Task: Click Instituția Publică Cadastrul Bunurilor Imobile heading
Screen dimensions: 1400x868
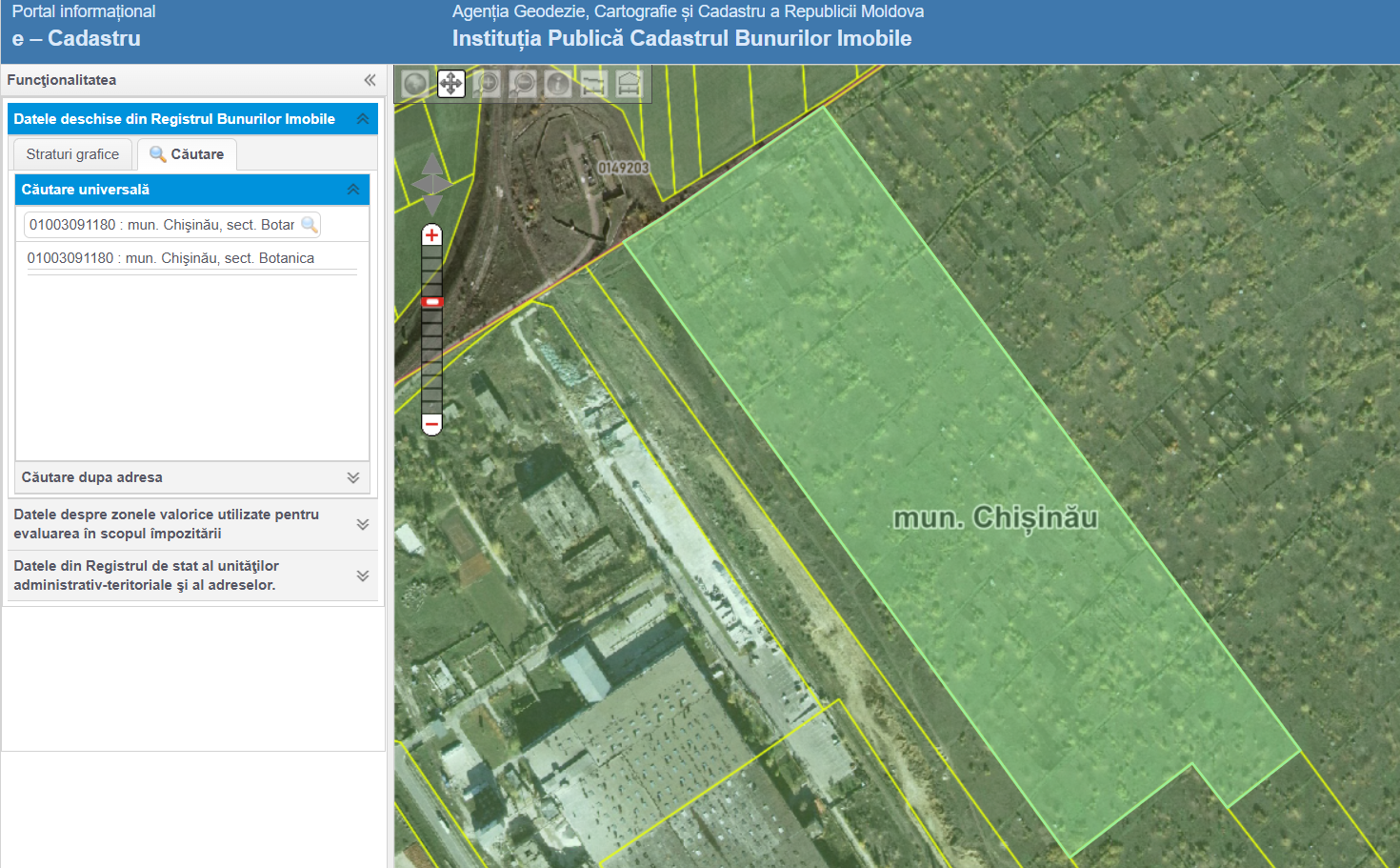Action: pyautogui.click(x=682, y=38)
